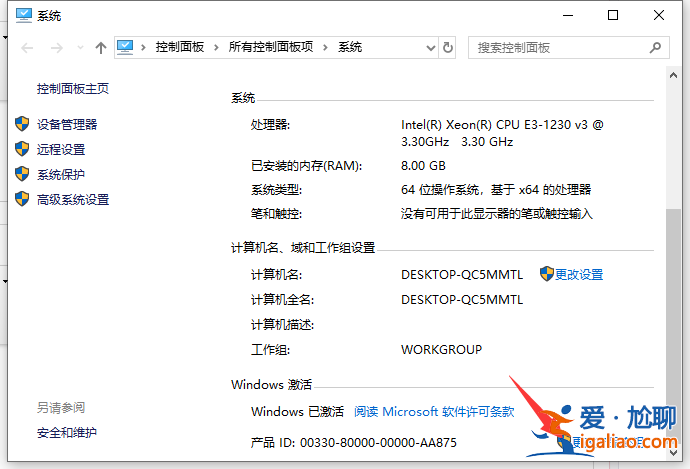This screenshot has width=690, height=469.
Task: Open Security and Maintenance (安全和维护)
Action: [67, 432]
